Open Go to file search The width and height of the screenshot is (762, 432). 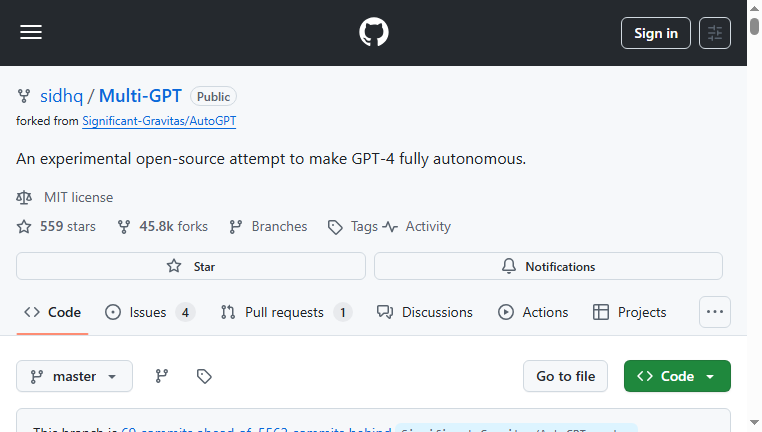pyautogui.click(x=565, y=376)
